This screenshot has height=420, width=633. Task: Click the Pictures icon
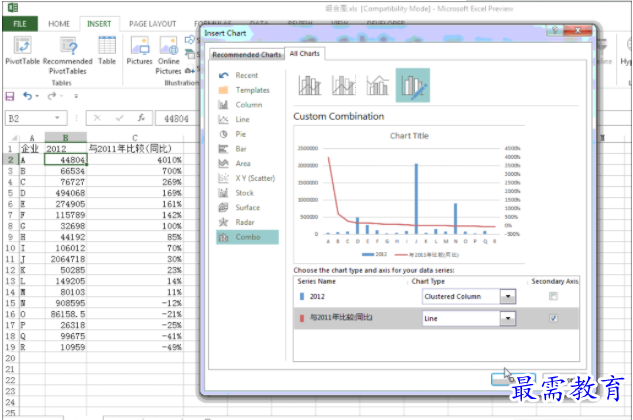140,50
